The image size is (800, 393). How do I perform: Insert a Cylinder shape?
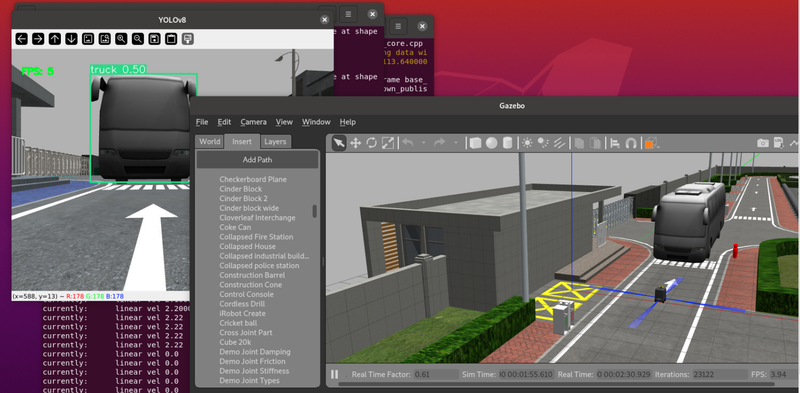507,143
